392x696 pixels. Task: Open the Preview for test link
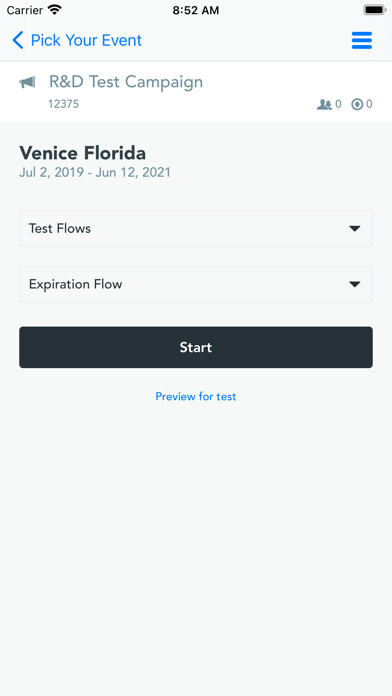pyautogui.click(x=196, y=396)
